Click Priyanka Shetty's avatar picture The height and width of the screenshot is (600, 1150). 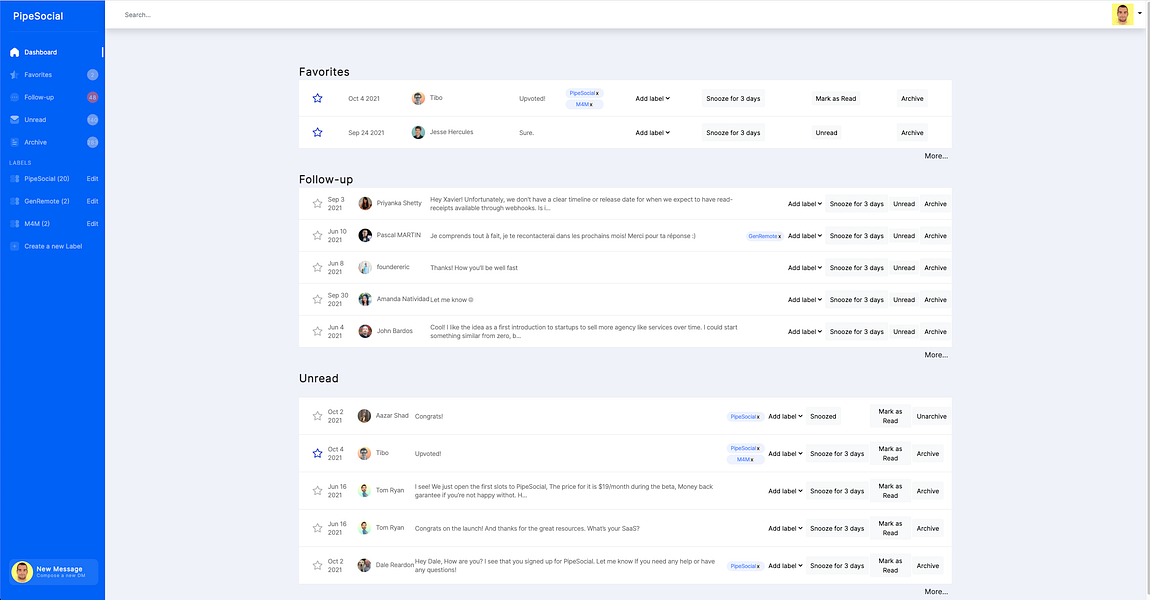(x=365, y=203)
